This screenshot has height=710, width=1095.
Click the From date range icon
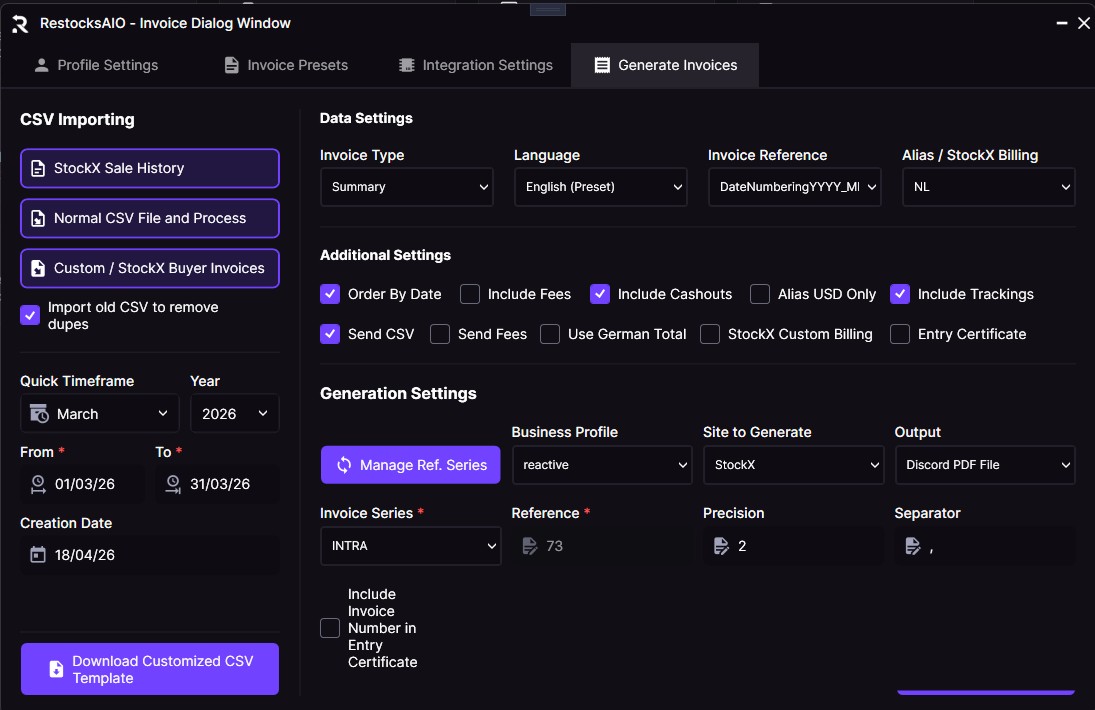tap(38, 484)
